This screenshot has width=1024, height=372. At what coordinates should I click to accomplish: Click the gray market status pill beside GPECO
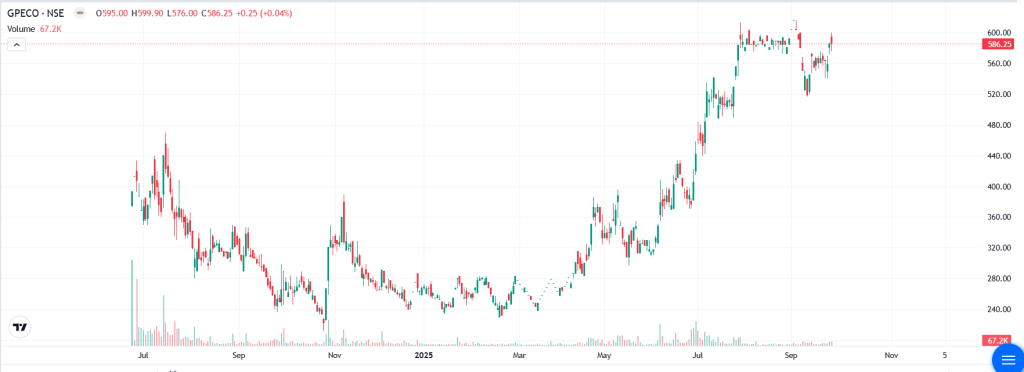(x=80, y=13)
